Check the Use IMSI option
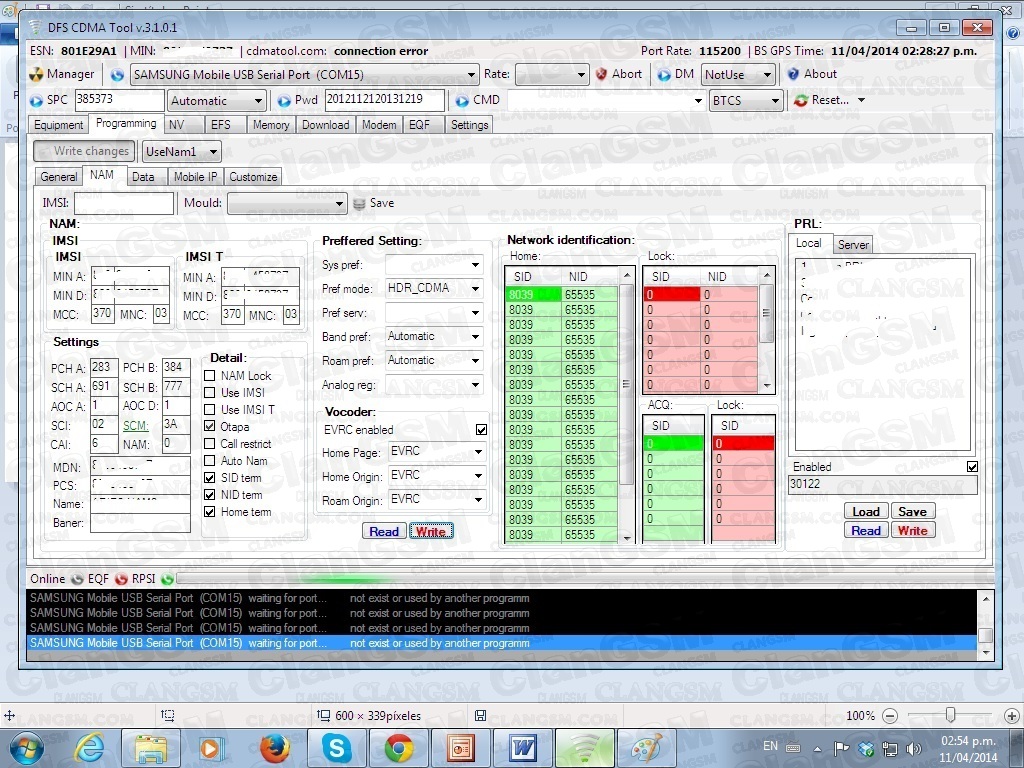 click(210, 392)
